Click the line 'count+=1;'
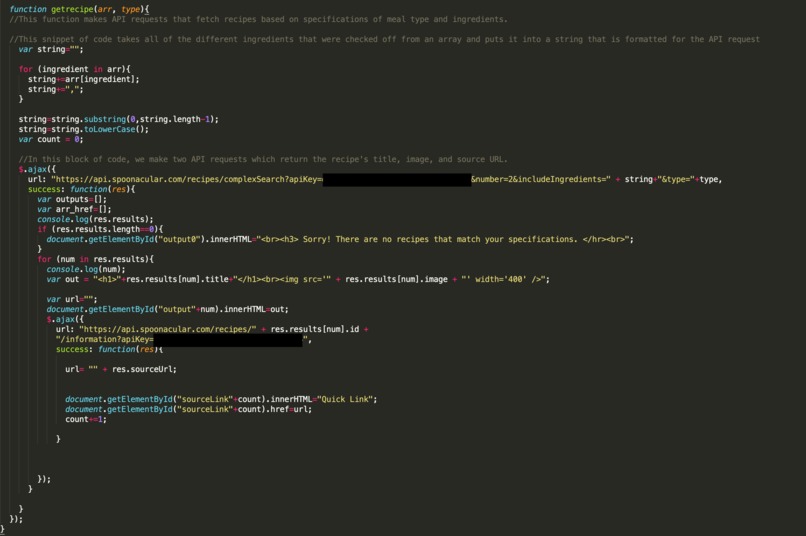 pyautogui.click(x=86, y=419)
